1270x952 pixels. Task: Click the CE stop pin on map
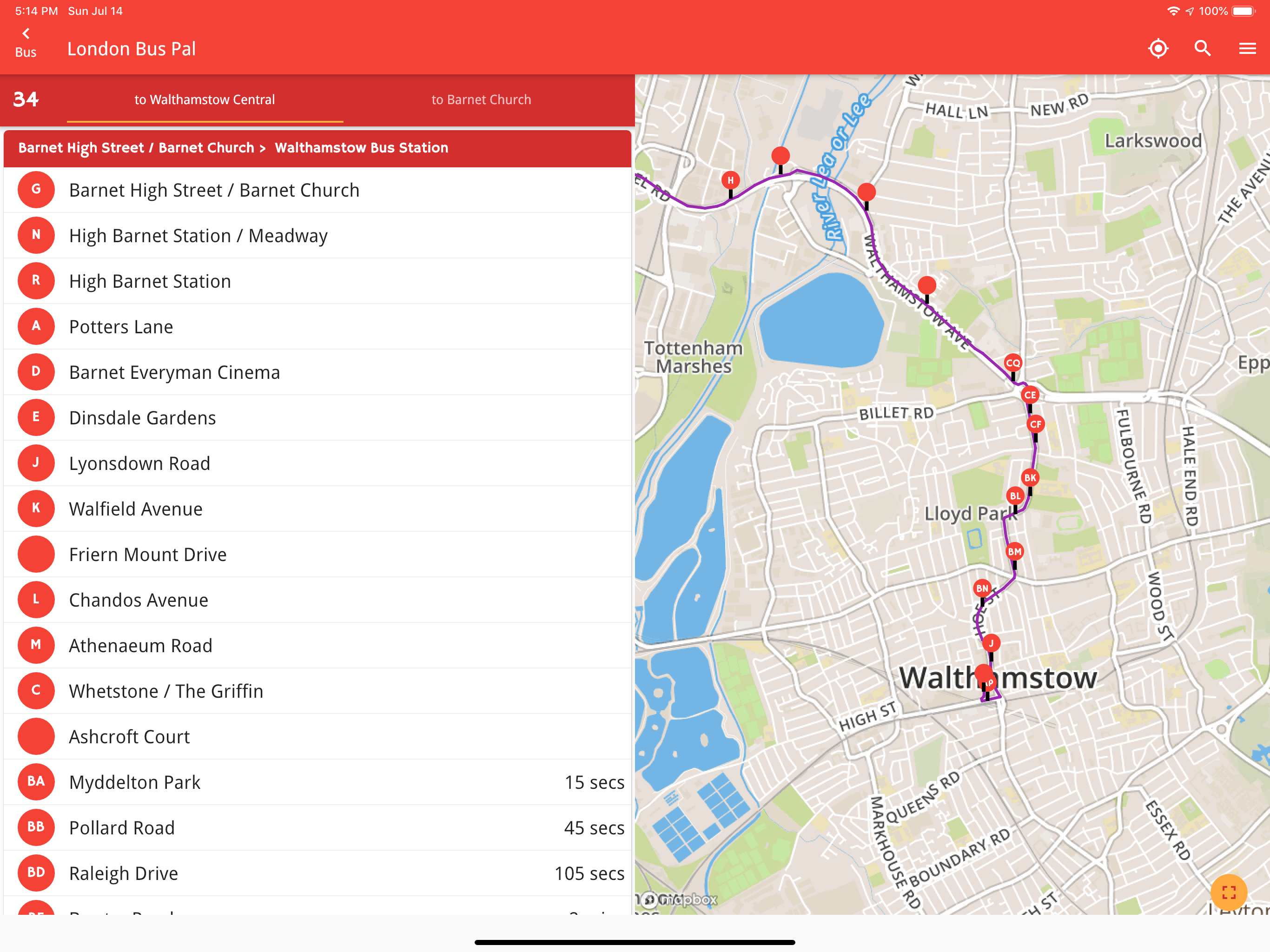1030,395
